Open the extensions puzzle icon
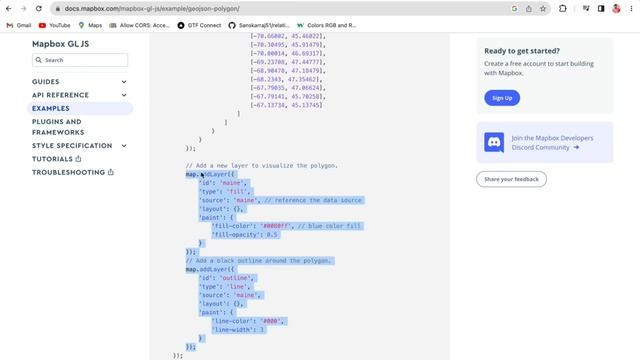 tap(562, 9)
